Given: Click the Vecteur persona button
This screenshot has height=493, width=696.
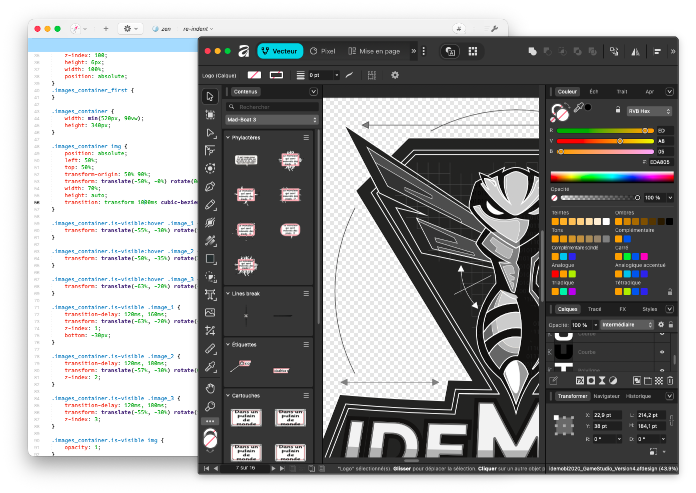Looking at the screenshot, I should coord(280,51).
